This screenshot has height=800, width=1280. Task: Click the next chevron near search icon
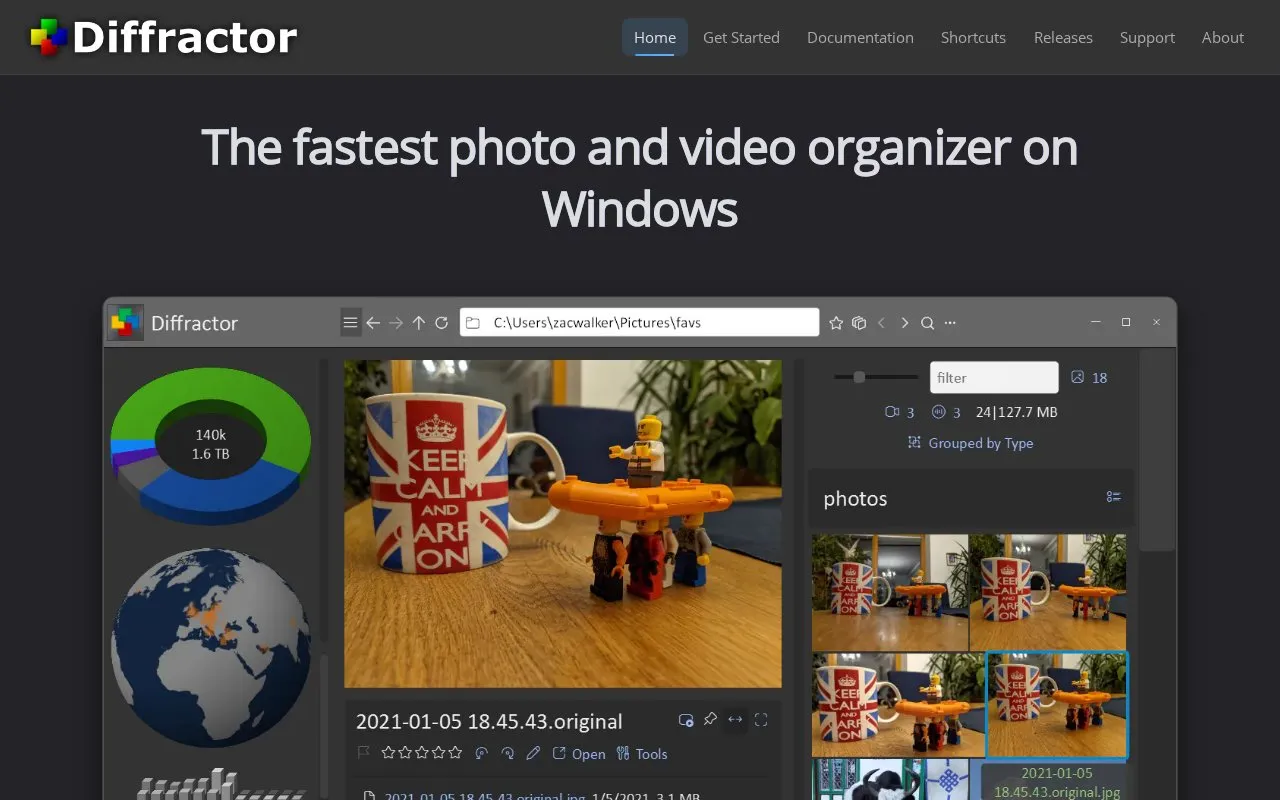click(x=905, y=323)
